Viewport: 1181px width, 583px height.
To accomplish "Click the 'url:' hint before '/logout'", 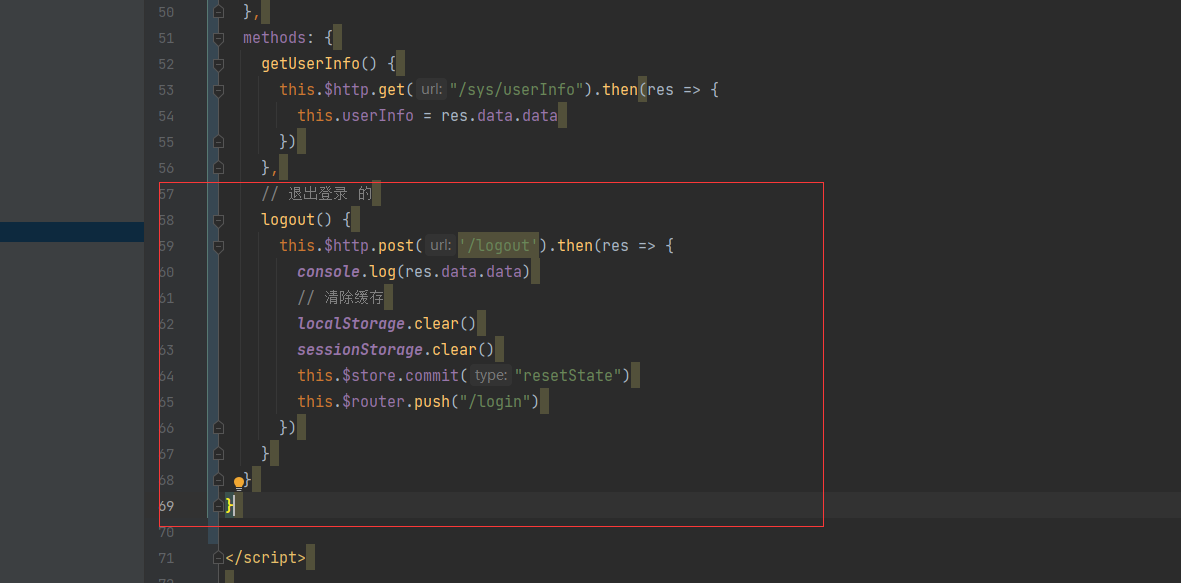I will 441,246.
